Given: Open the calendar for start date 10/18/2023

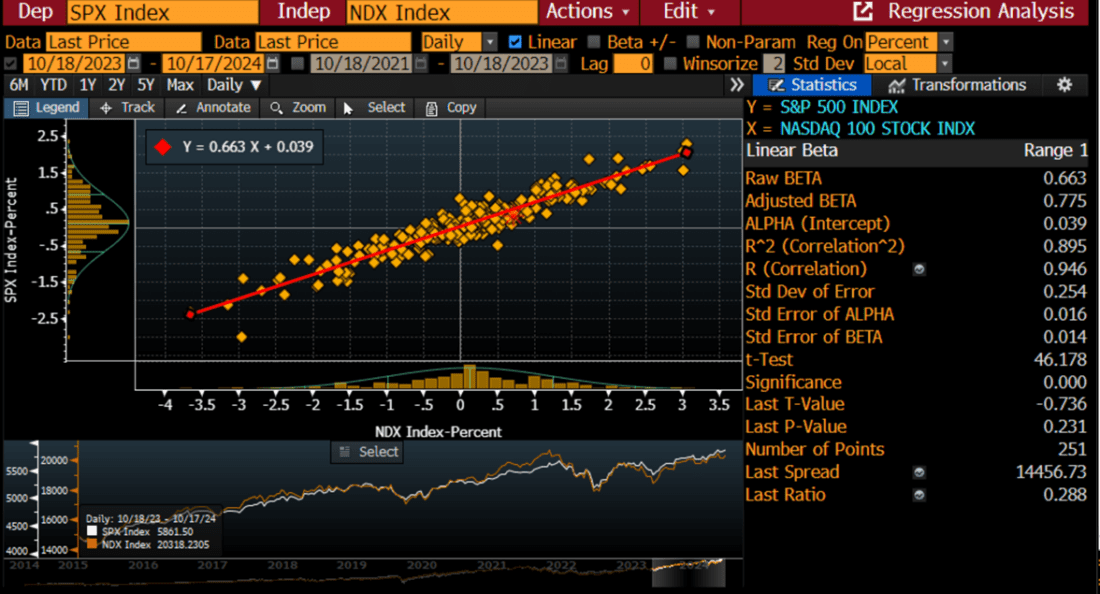Looking at the screenshot, I should coord(133,64).
